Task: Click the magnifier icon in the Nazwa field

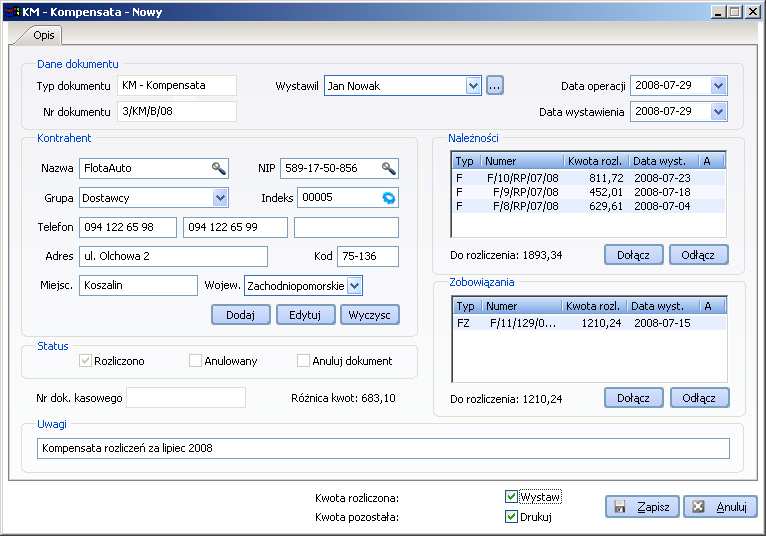Action: click(218, 169)
